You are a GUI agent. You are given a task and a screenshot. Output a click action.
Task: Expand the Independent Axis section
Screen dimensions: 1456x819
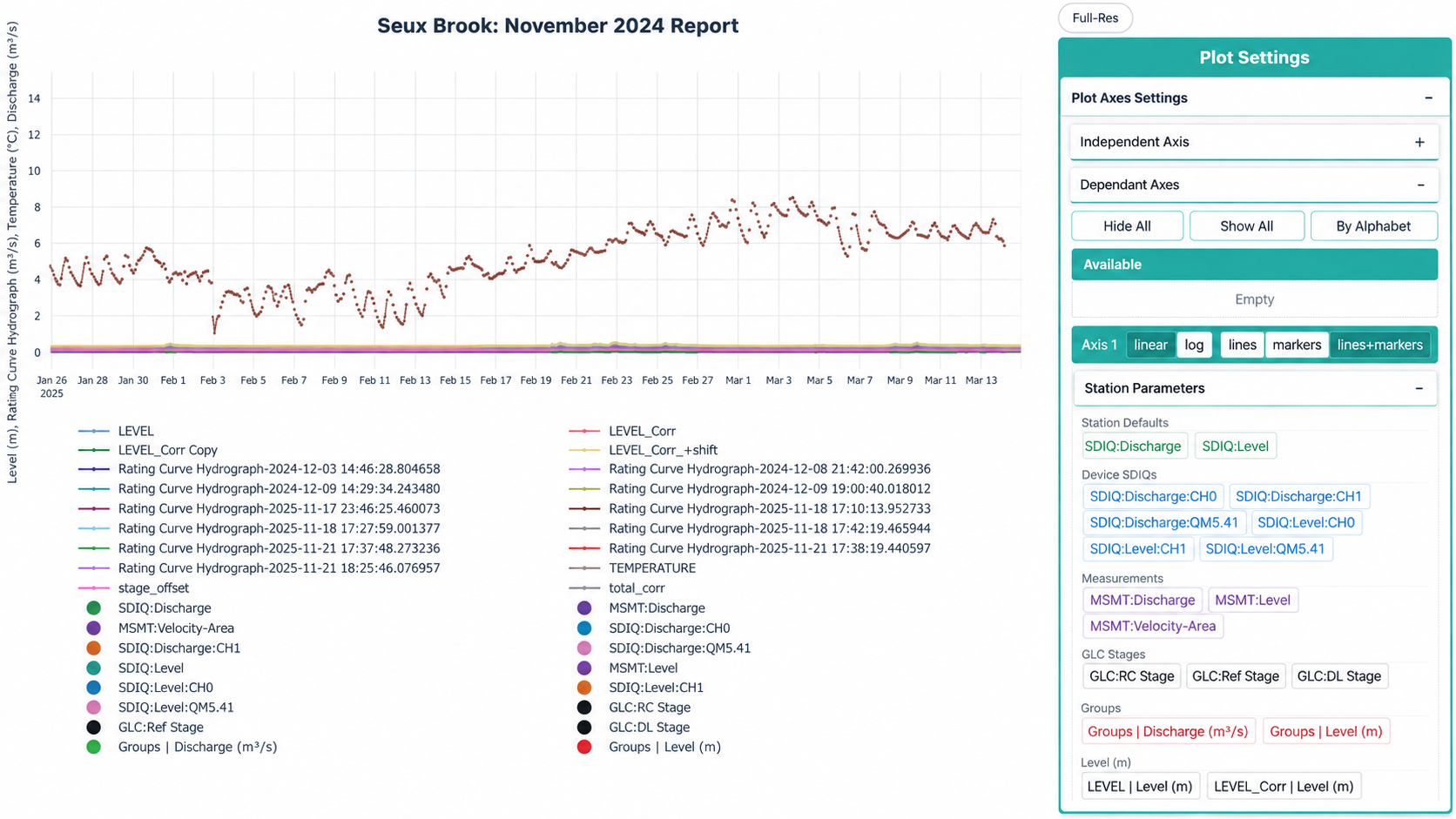(1419, 142)
